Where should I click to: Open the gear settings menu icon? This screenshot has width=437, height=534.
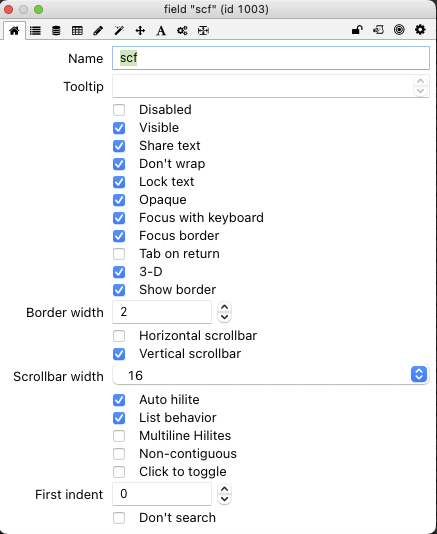pos(420,30)
